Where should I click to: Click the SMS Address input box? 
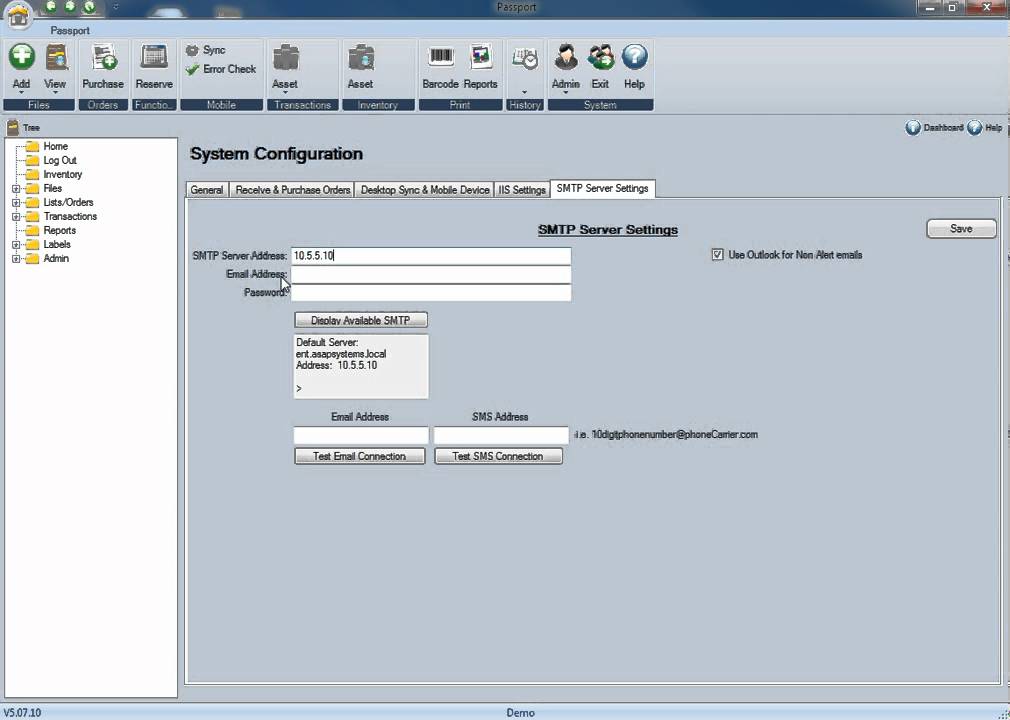[500, 435]
